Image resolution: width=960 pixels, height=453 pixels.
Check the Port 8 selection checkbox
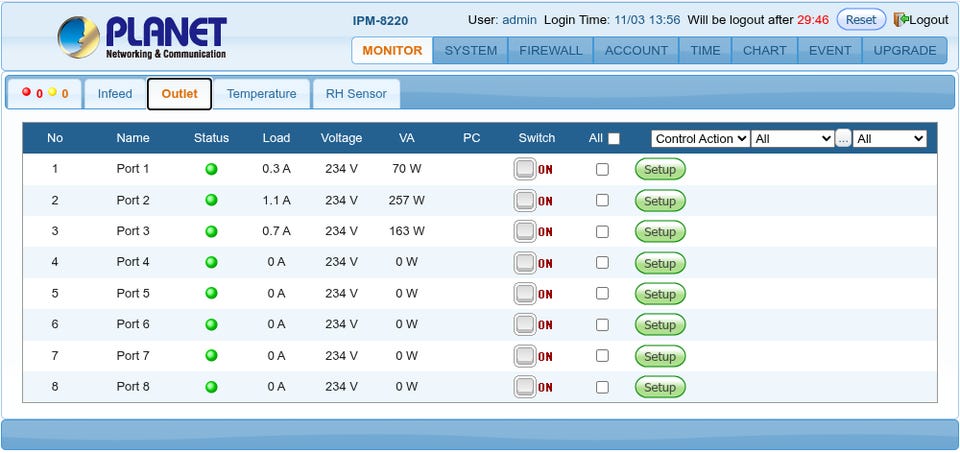[x=602, y=387]
